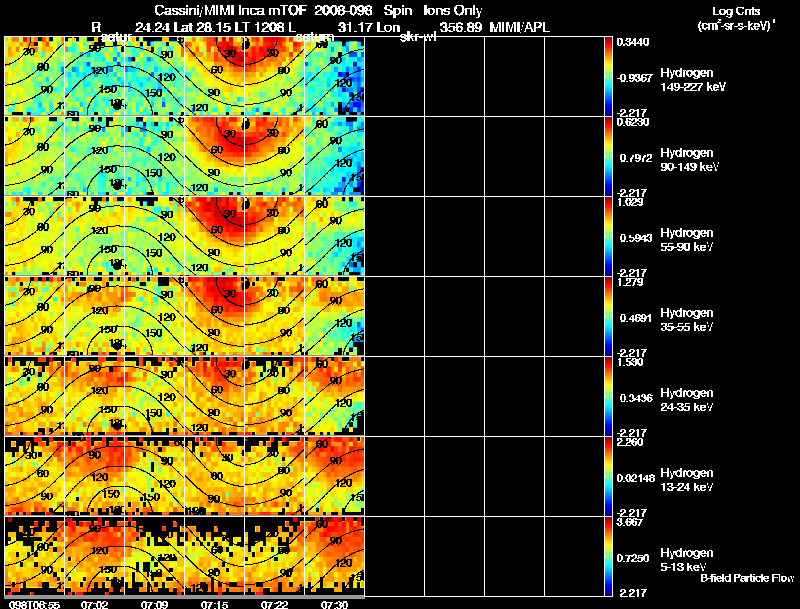Open the 13-24 keV panel at 07:09
Image resolution: width=800 pixels, height=609 pixels.
coord(155,476)
